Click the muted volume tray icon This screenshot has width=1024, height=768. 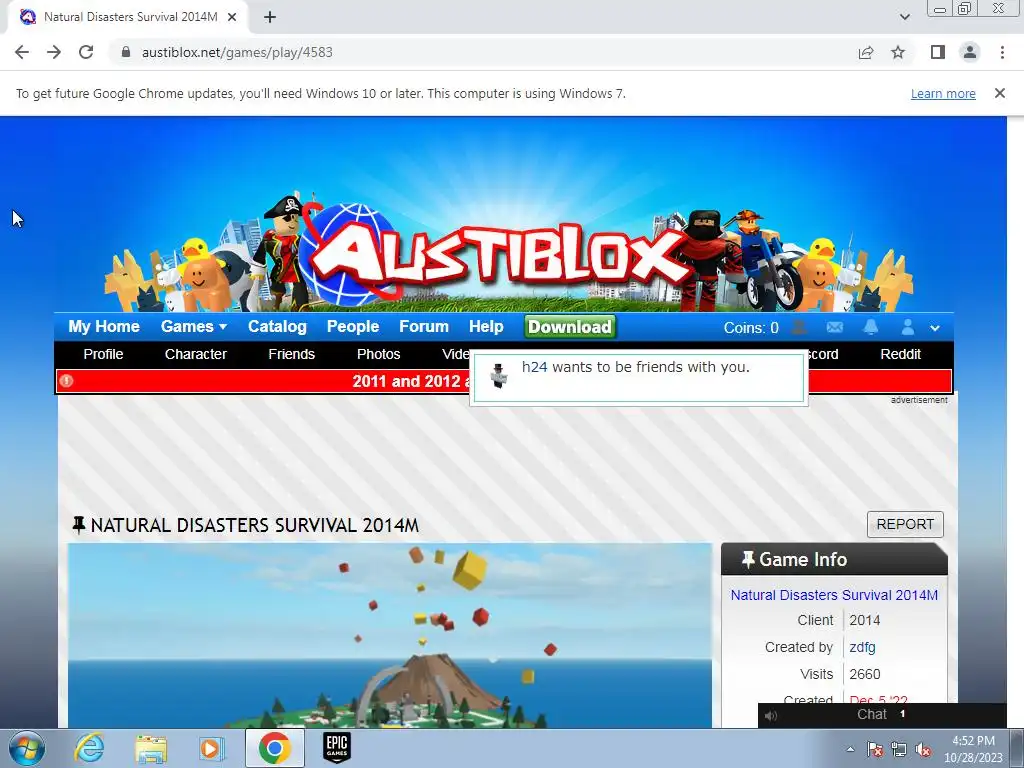coord(923,749)
